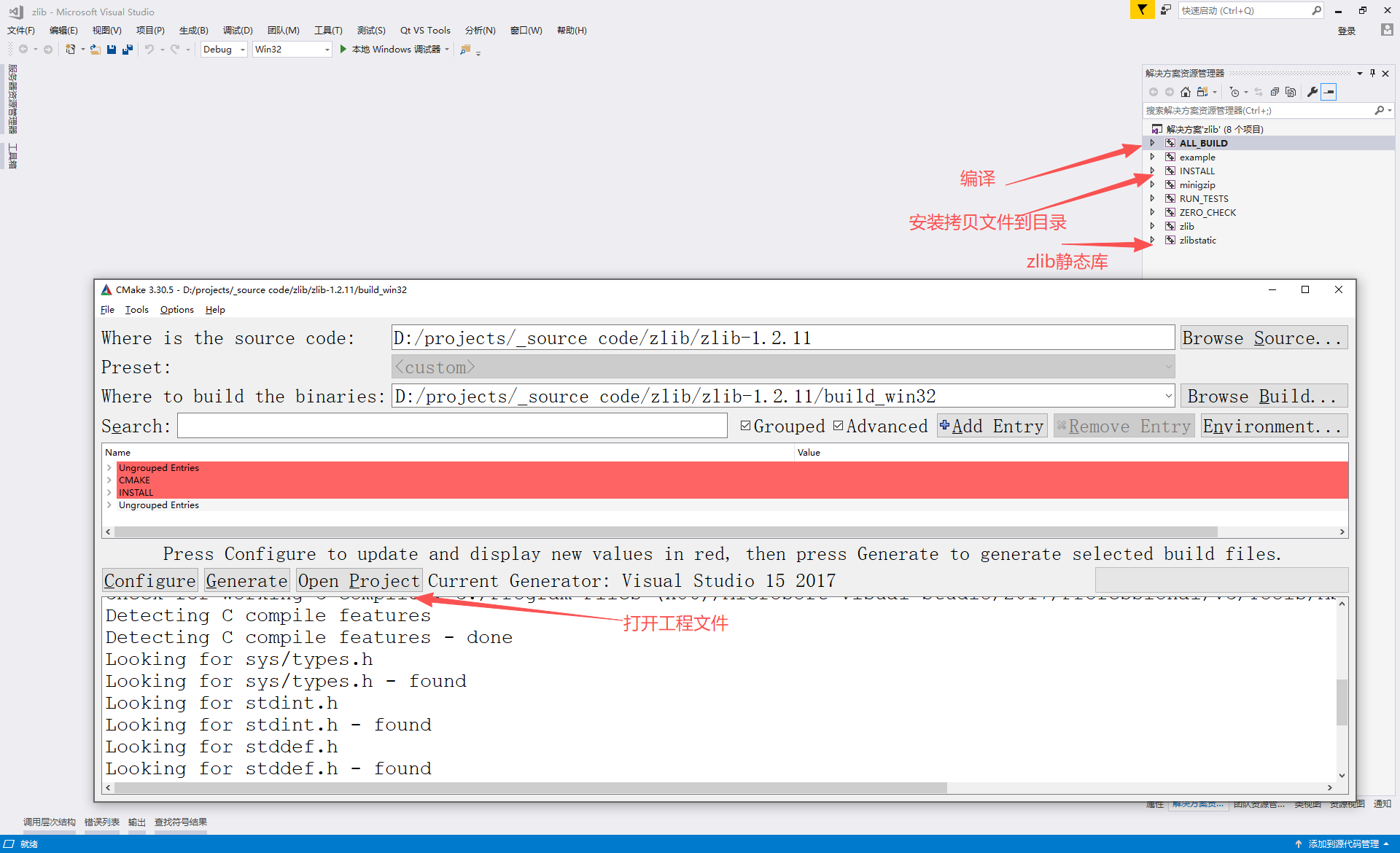Viewport: 1400px width, 853px height.
Task: Click the search icon in the Quick Launch box
Action: pos(1315,10)
